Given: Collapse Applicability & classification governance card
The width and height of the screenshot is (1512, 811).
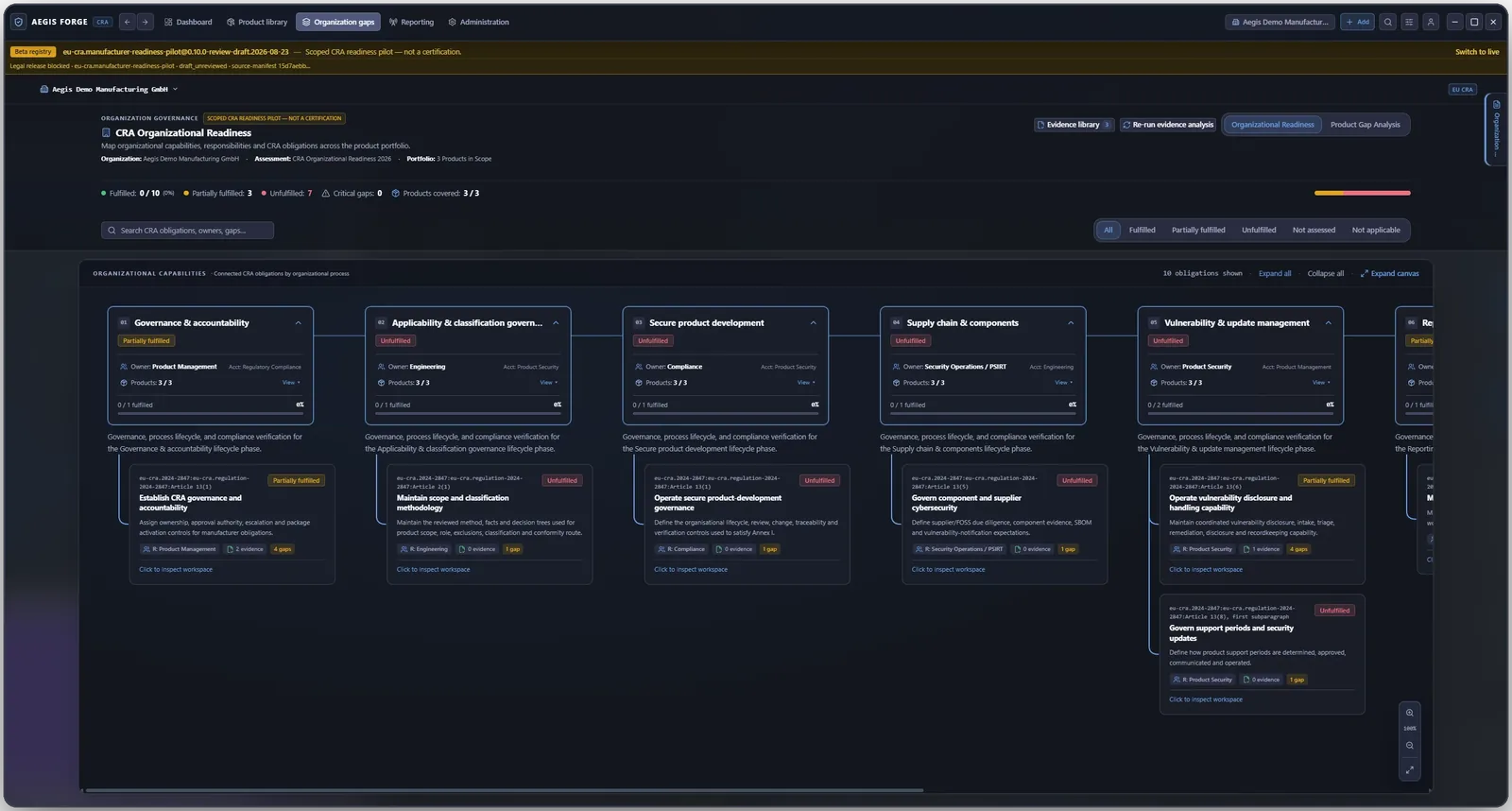Looking at the screenshot, I should 556,323.
